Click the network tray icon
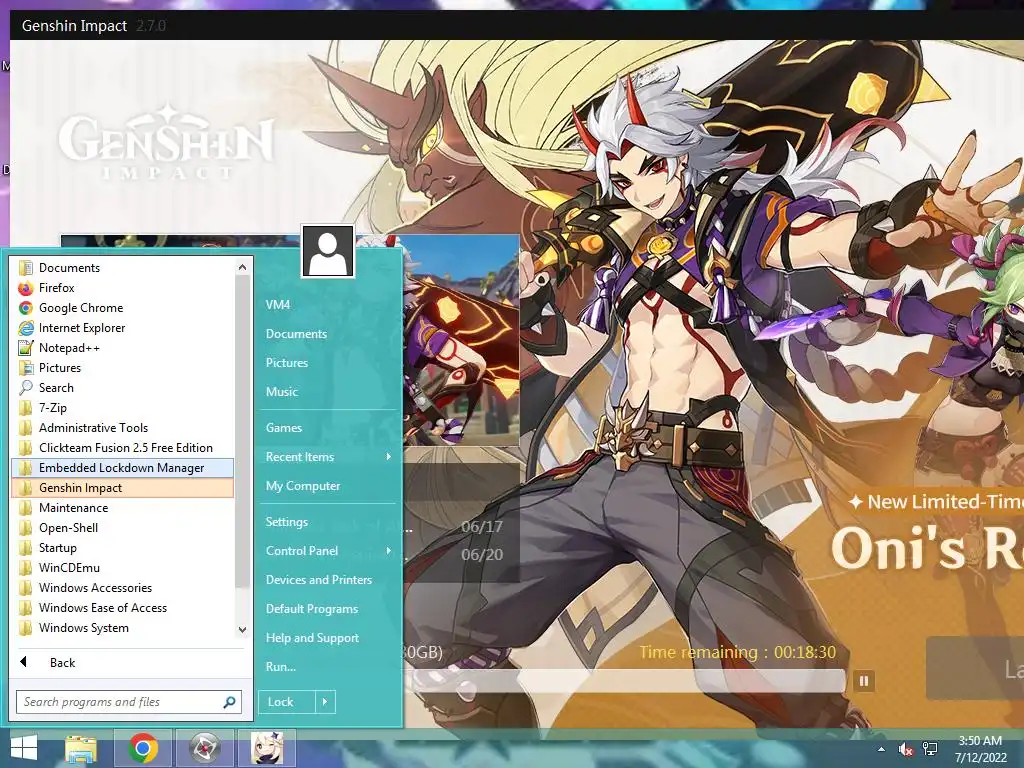Screen dimensions: 1024x768 [930, 750]
